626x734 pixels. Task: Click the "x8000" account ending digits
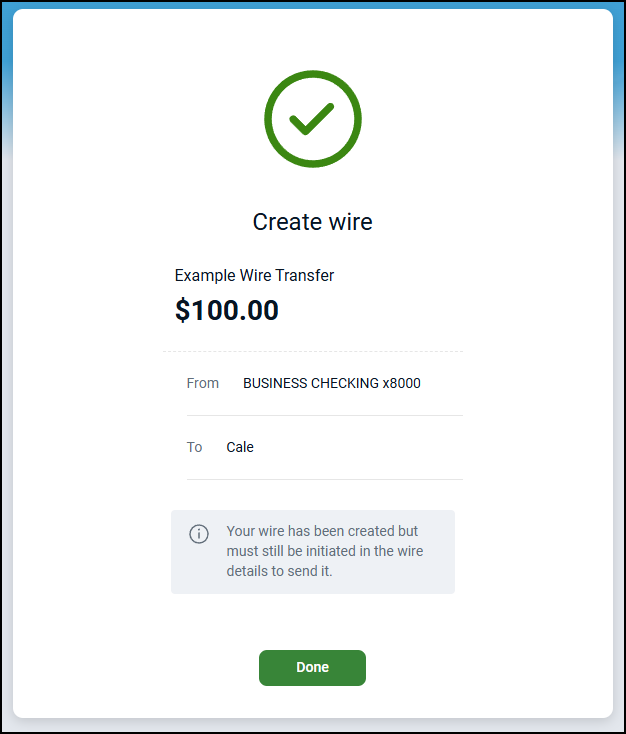[401, 383]
